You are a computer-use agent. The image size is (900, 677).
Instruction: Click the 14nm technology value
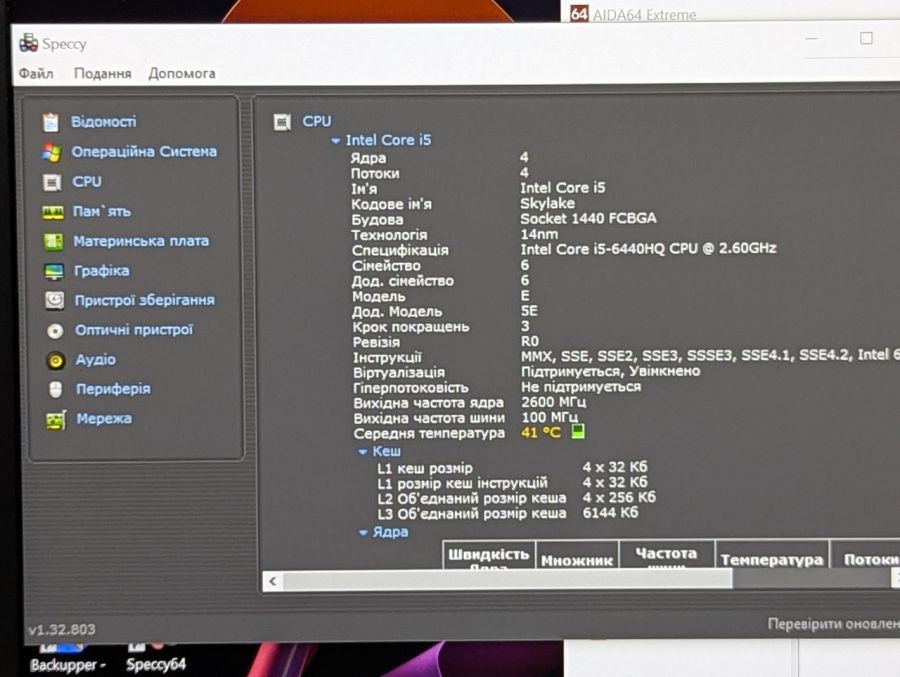point(539,234)
